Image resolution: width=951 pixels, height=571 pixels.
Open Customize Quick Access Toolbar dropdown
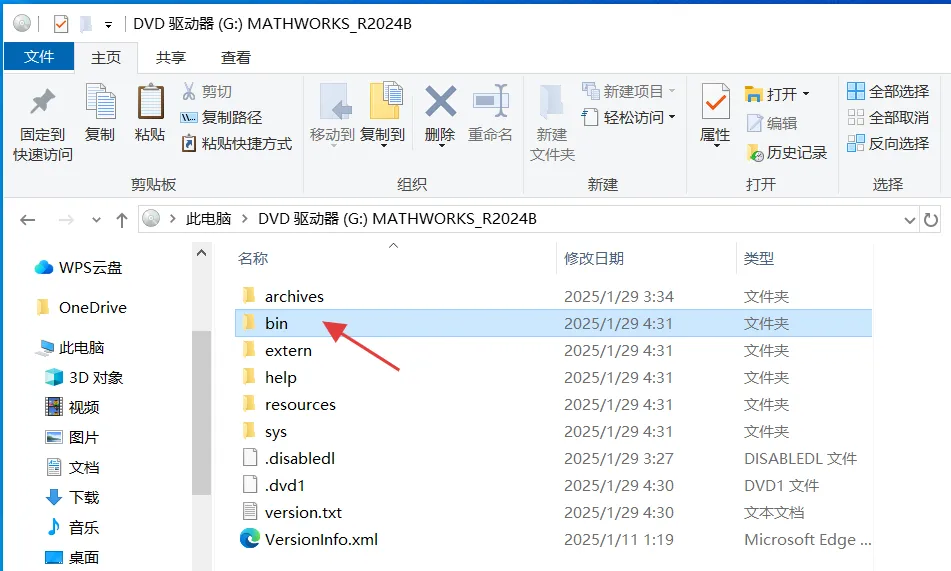(108, 25)
